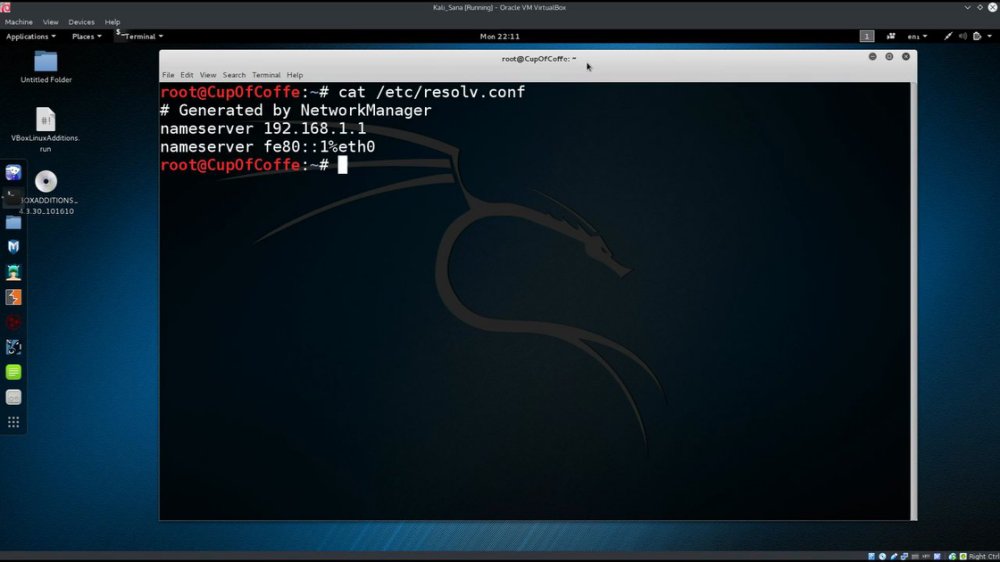Click the terminal cursor at last prompt
This screenshot has width=1000, height=562.
click(x=342, y=165)
